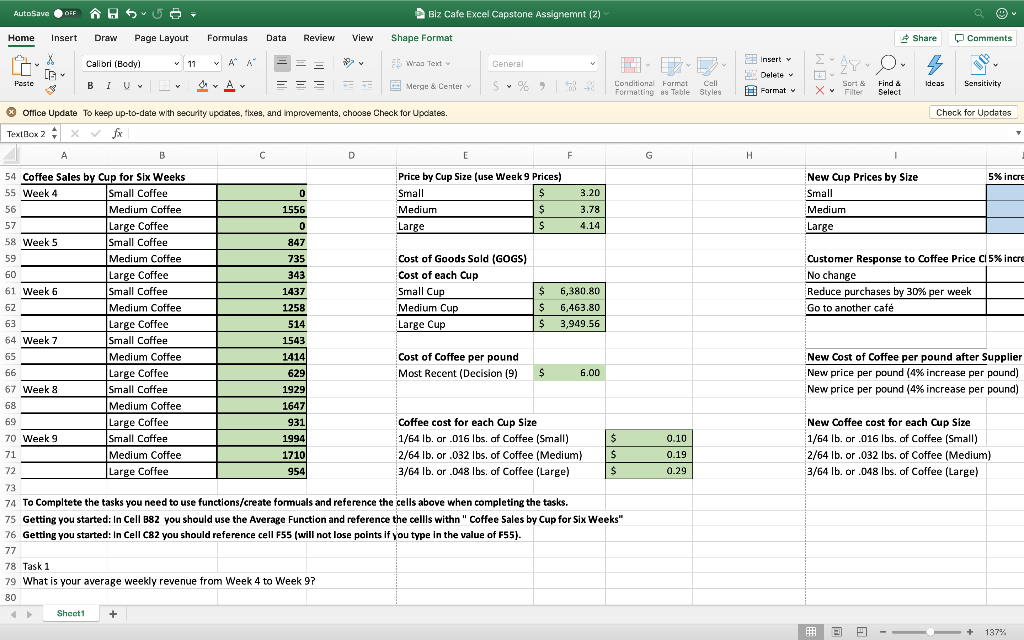This screenshot has width=1024, height=640.
Task: Toggle Top Align vertical alignment
Action: (282, 63)
